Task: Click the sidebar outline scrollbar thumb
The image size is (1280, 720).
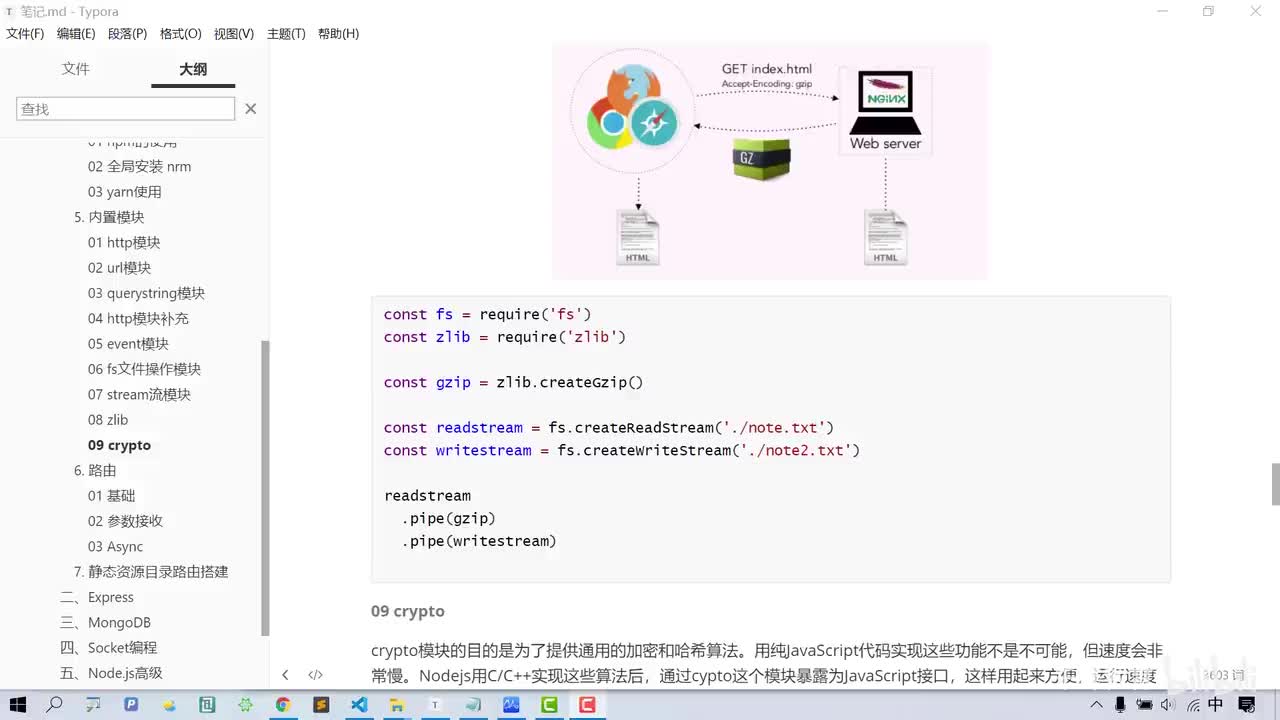Action: 265,488
